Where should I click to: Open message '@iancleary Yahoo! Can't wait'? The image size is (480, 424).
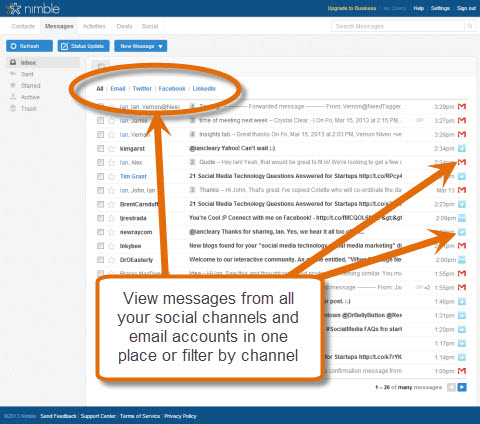click(x=232, y=148)
